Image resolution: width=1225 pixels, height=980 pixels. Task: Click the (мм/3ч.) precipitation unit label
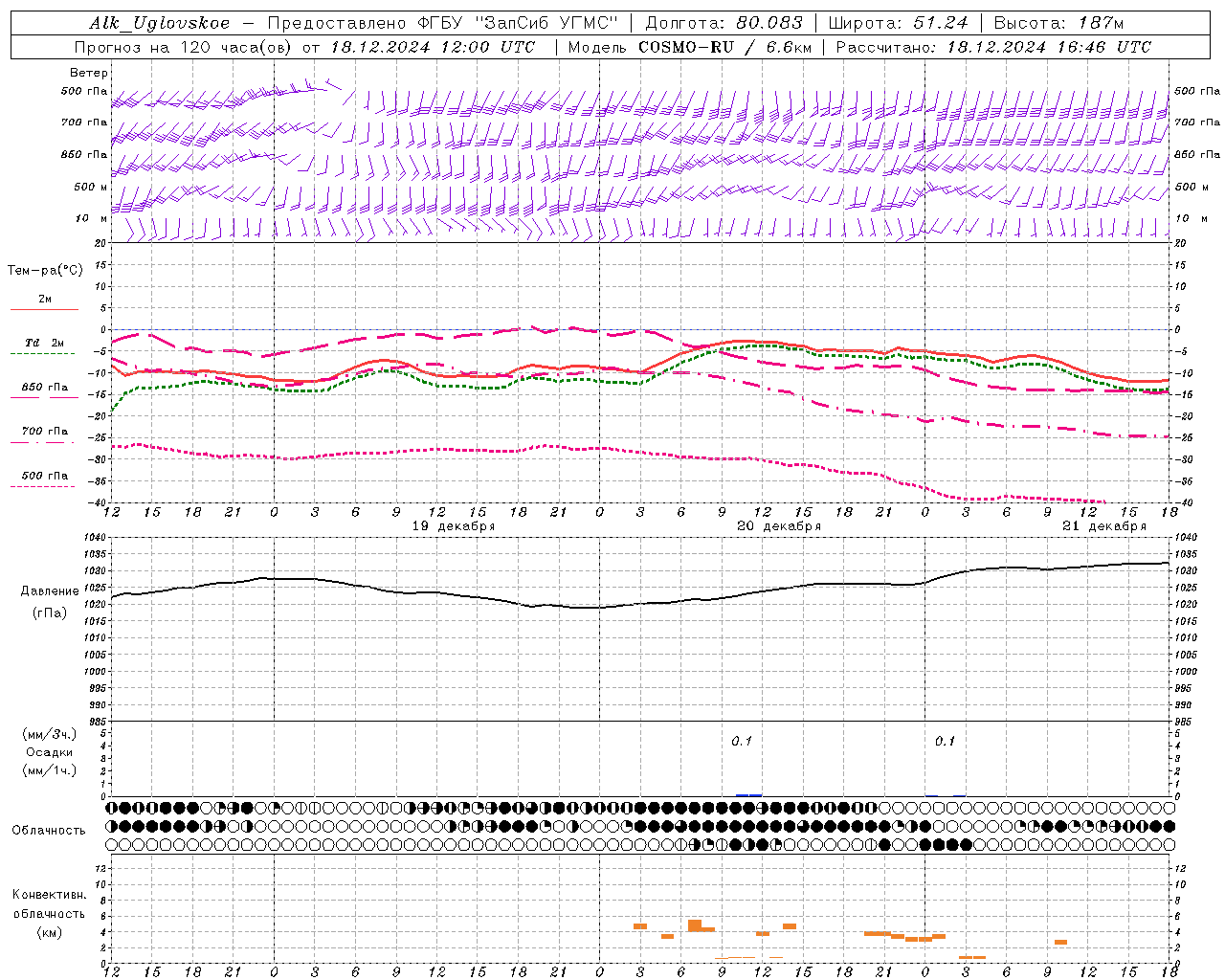[x=50, y=734]
